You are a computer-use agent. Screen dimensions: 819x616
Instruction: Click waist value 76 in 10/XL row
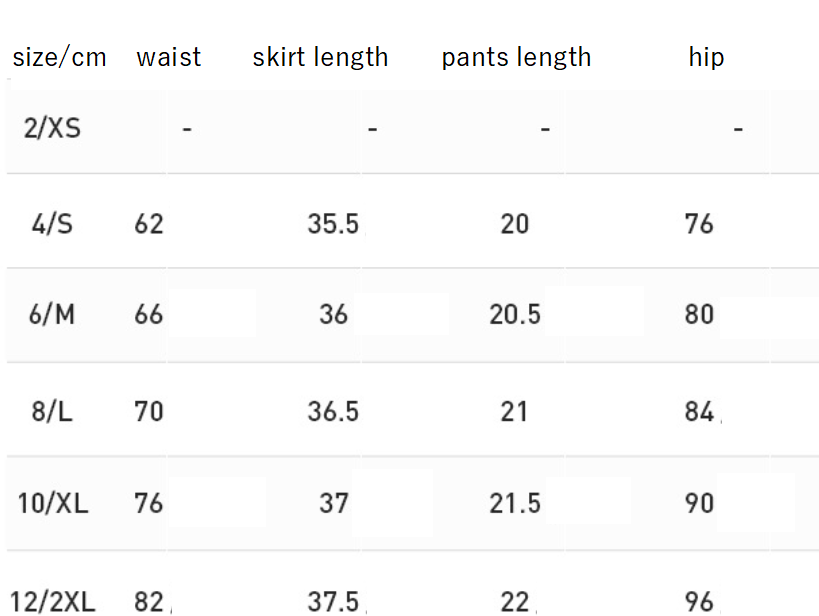pyautogui.click(x=149, y=502)
